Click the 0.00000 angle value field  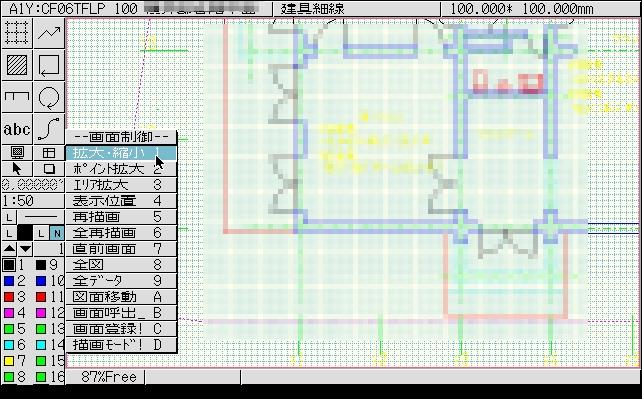click(33, 185)
